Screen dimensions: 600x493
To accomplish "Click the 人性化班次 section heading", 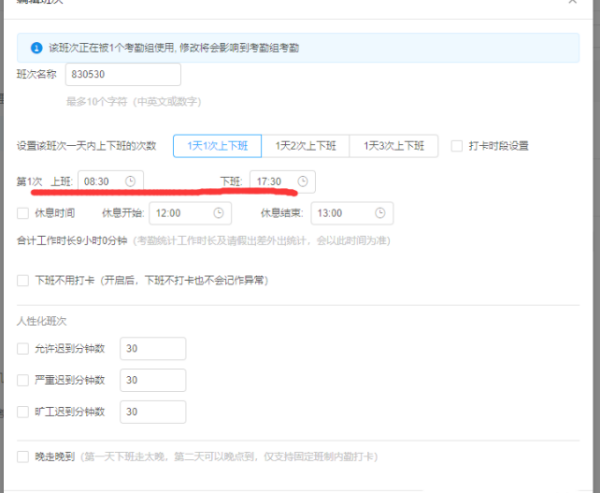I will (41, 321).
